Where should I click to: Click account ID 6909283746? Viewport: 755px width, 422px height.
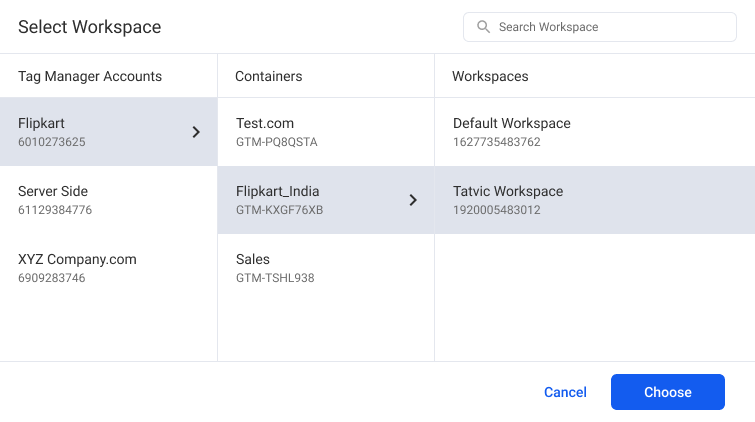[52, 278]
